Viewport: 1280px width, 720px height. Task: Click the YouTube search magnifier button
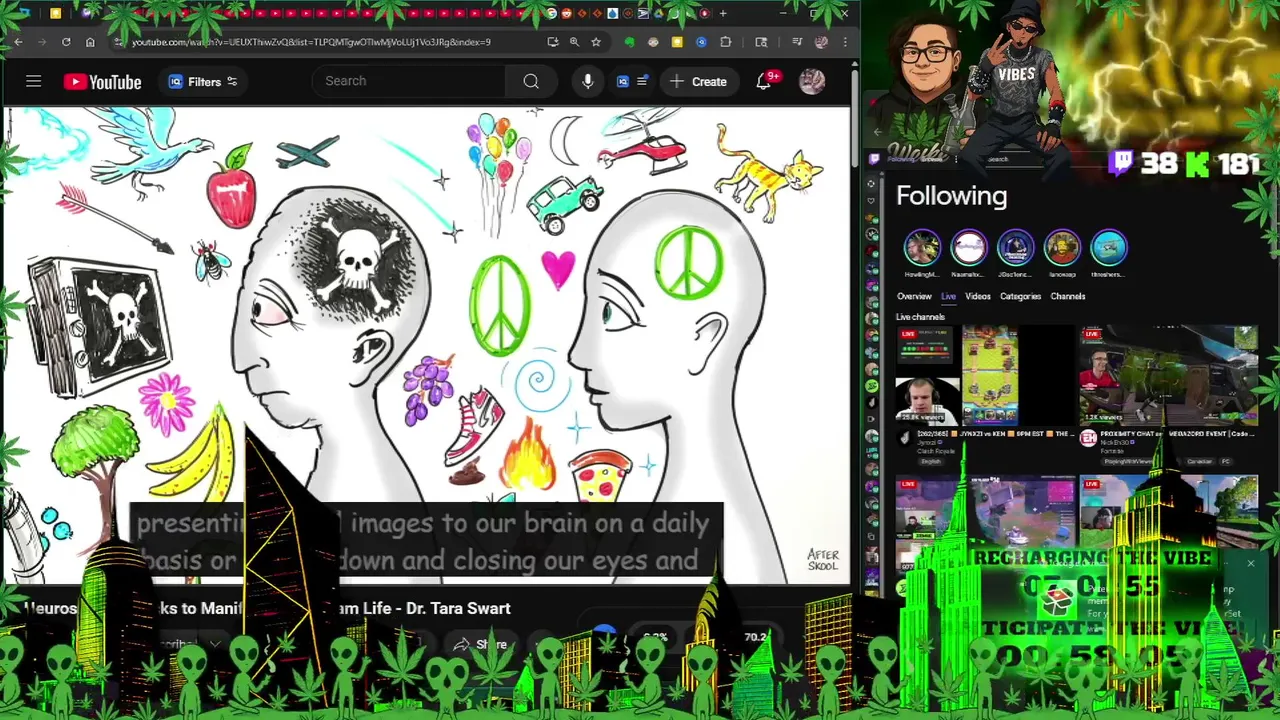531,81
